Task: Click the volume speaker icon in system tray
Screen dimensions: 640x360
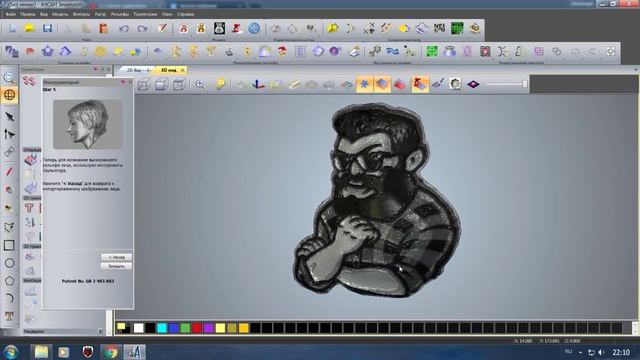Action: (x=601, y=352)
